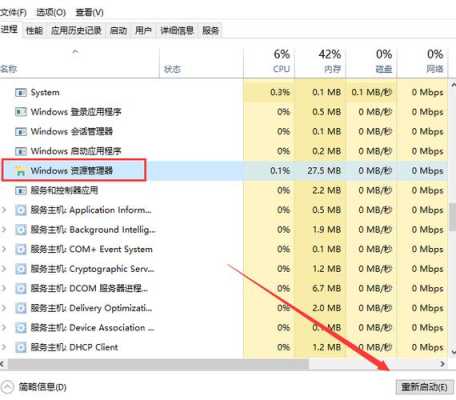Open the 文件(F) menu
Image resolution: width=456 pixels, height=400 pixels.
click(x=13, y=12)
